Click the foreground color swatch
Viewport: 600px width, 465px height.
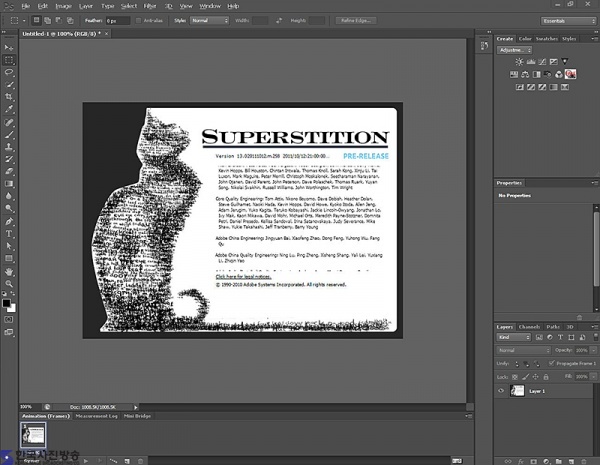(x=6, y=303)
